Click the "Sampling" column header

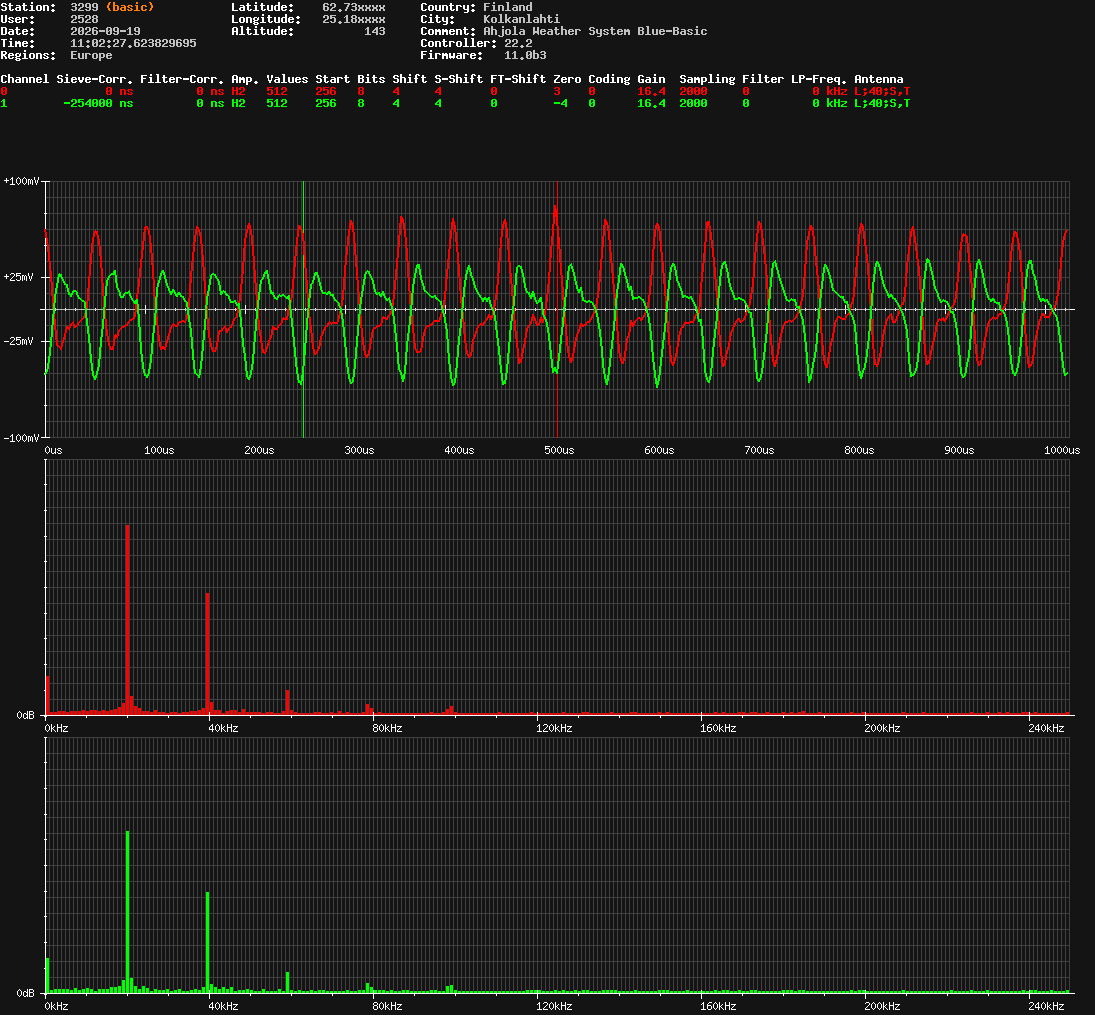707,79
